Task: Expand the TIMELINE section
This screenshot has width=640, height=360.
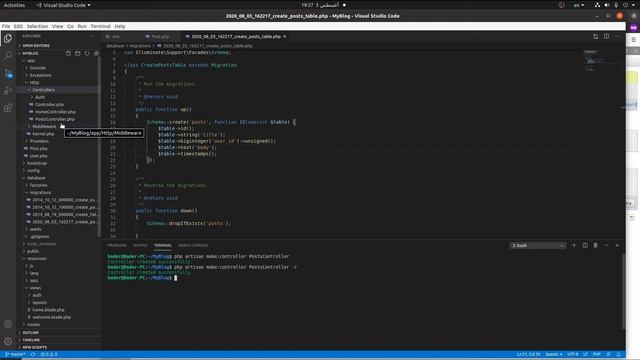Action: 31,340
